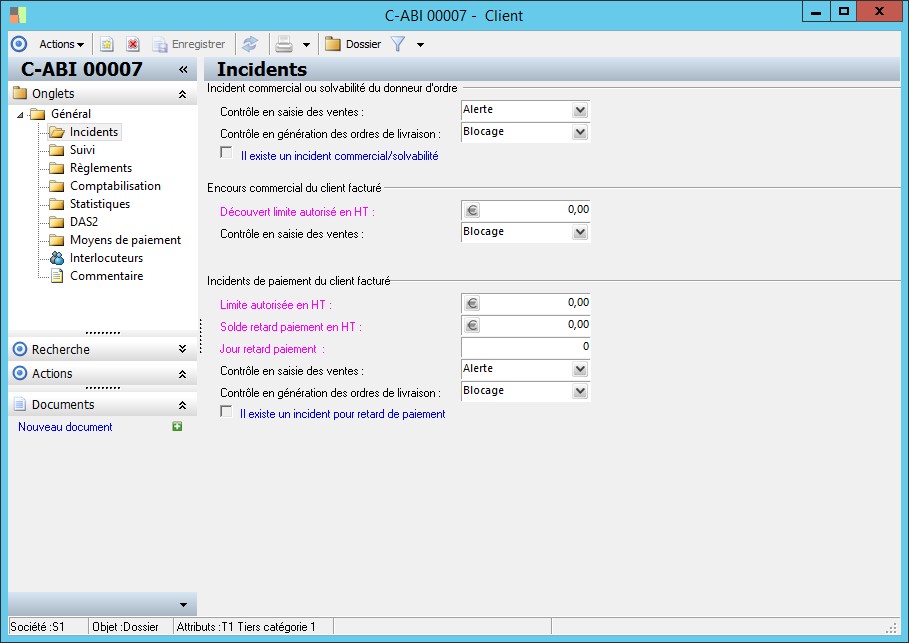Click the Documents section page icon
The image size is (909, 643).
(20, 404)
